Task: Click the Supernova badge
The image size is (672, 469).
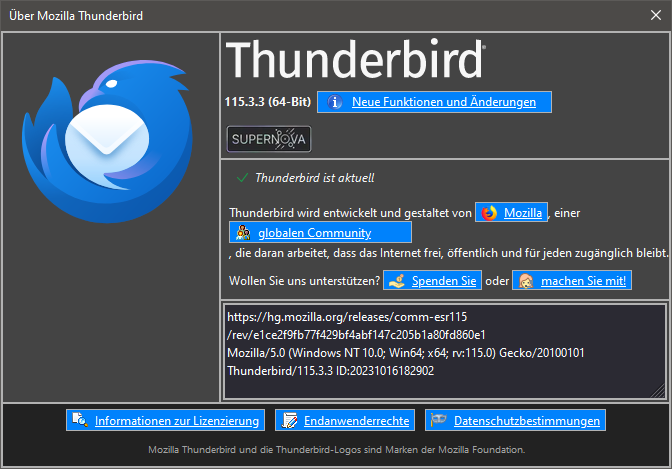Action: click(269, 139)
